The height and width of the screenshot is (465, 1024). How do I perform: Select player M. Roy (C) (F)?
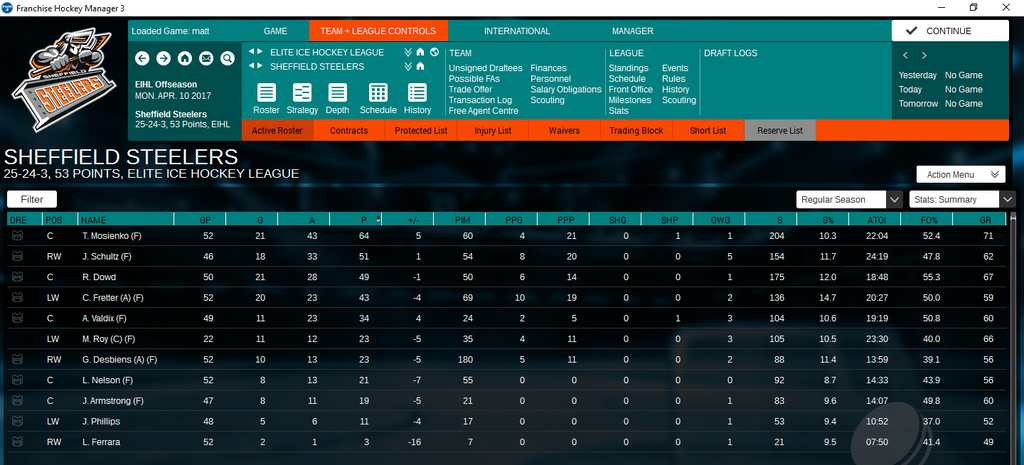coord(108,339)
